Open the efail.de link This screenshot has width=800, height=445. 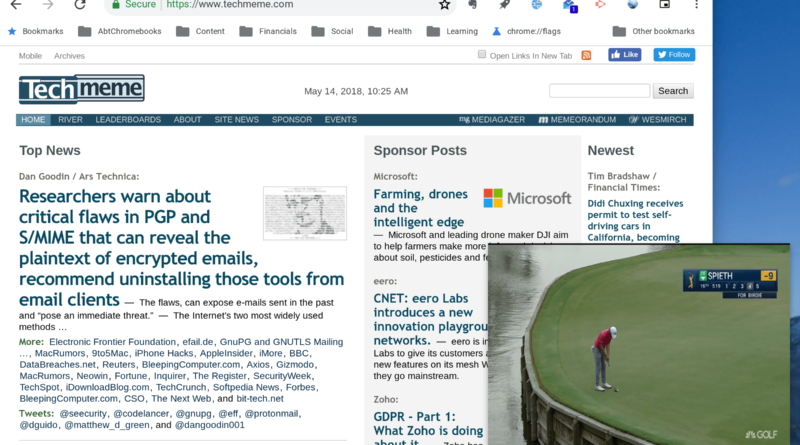point(197,342)
